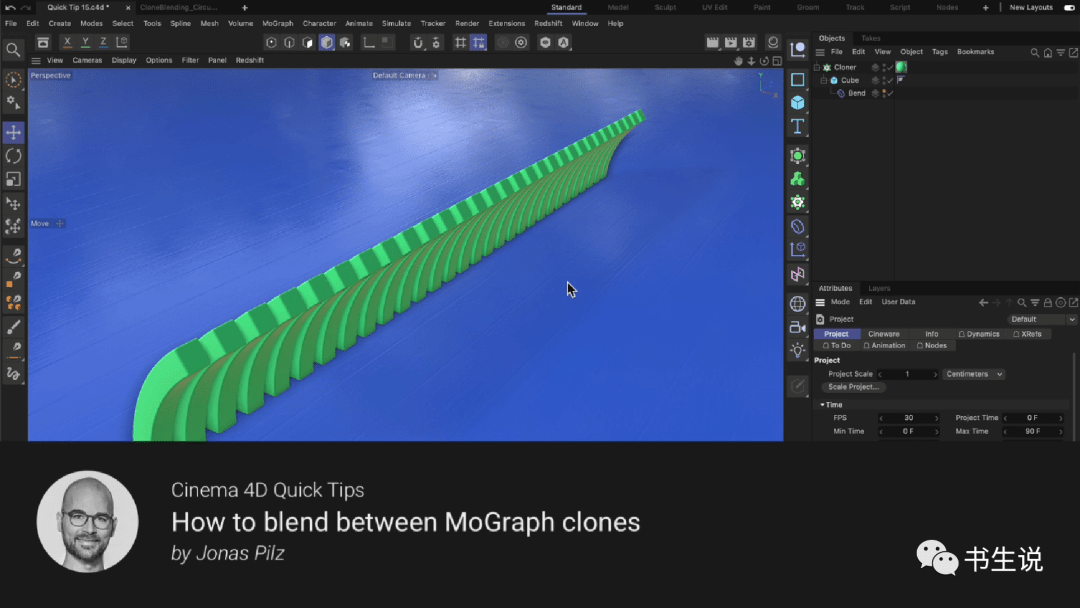
Task: Open the Simulate menu
Action: point(396,23)
